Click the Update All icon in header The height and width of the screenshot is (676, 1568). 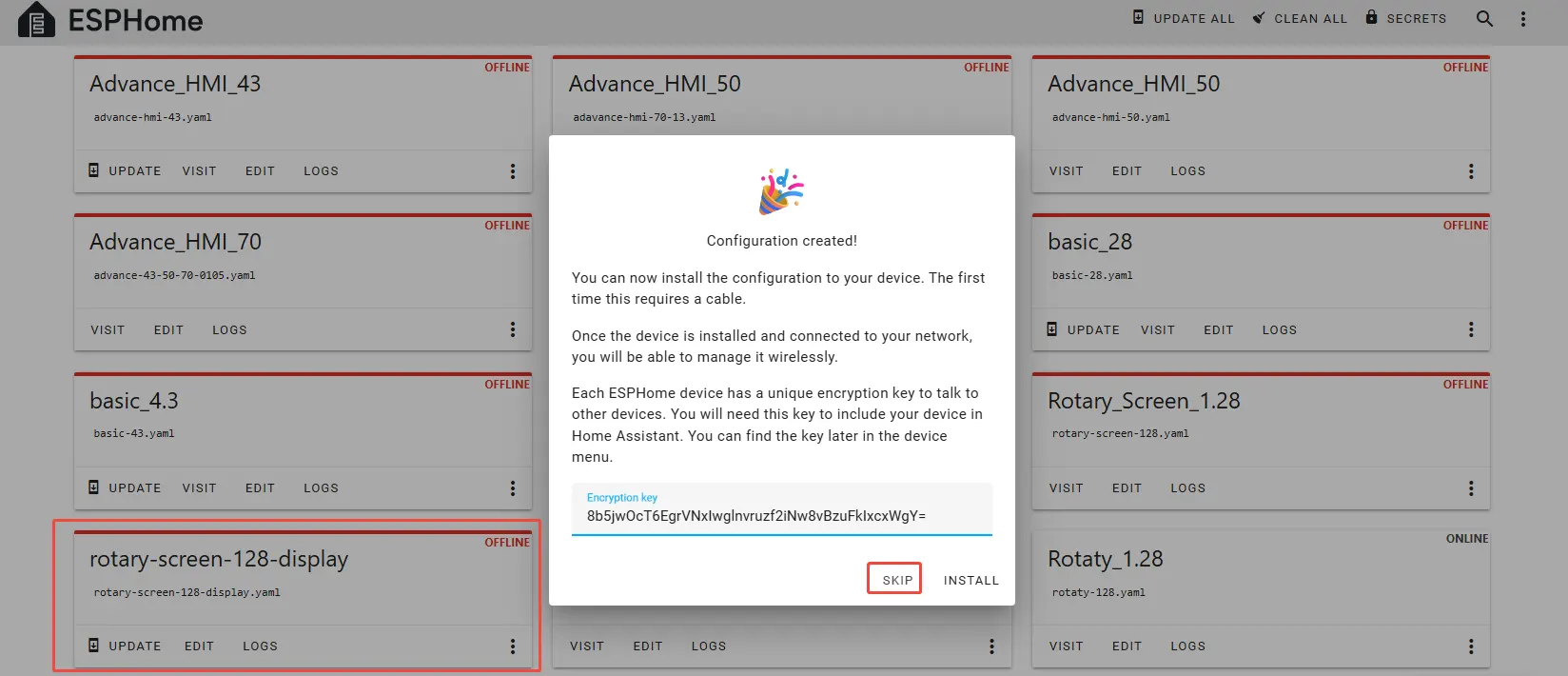[1138, 18]
